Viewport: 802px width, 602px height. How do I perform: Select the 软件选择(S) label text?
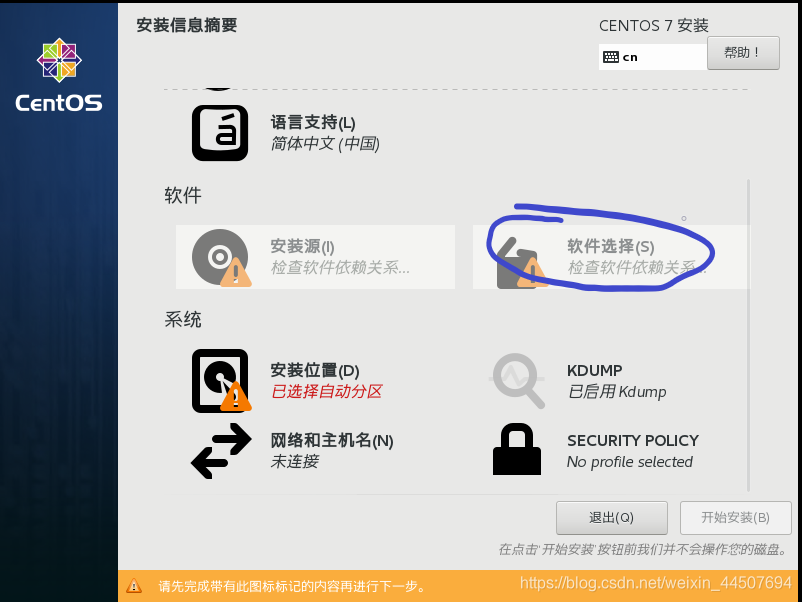coord(611,247)
